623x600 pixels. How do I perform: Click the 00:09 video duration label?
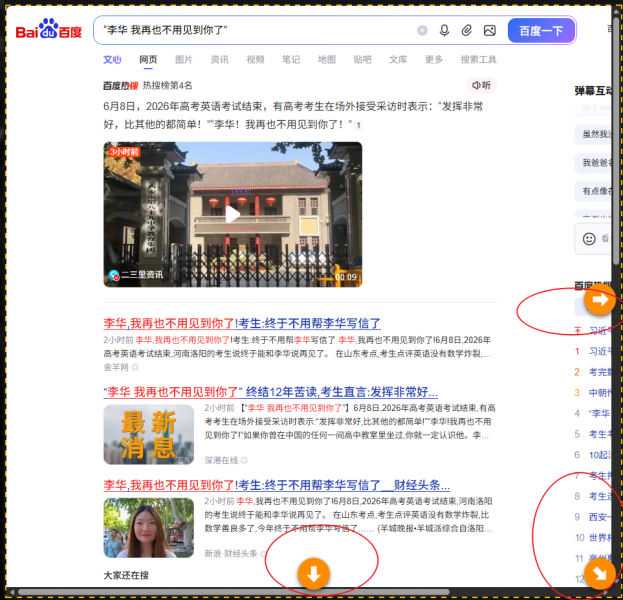[x=345, y=277]
